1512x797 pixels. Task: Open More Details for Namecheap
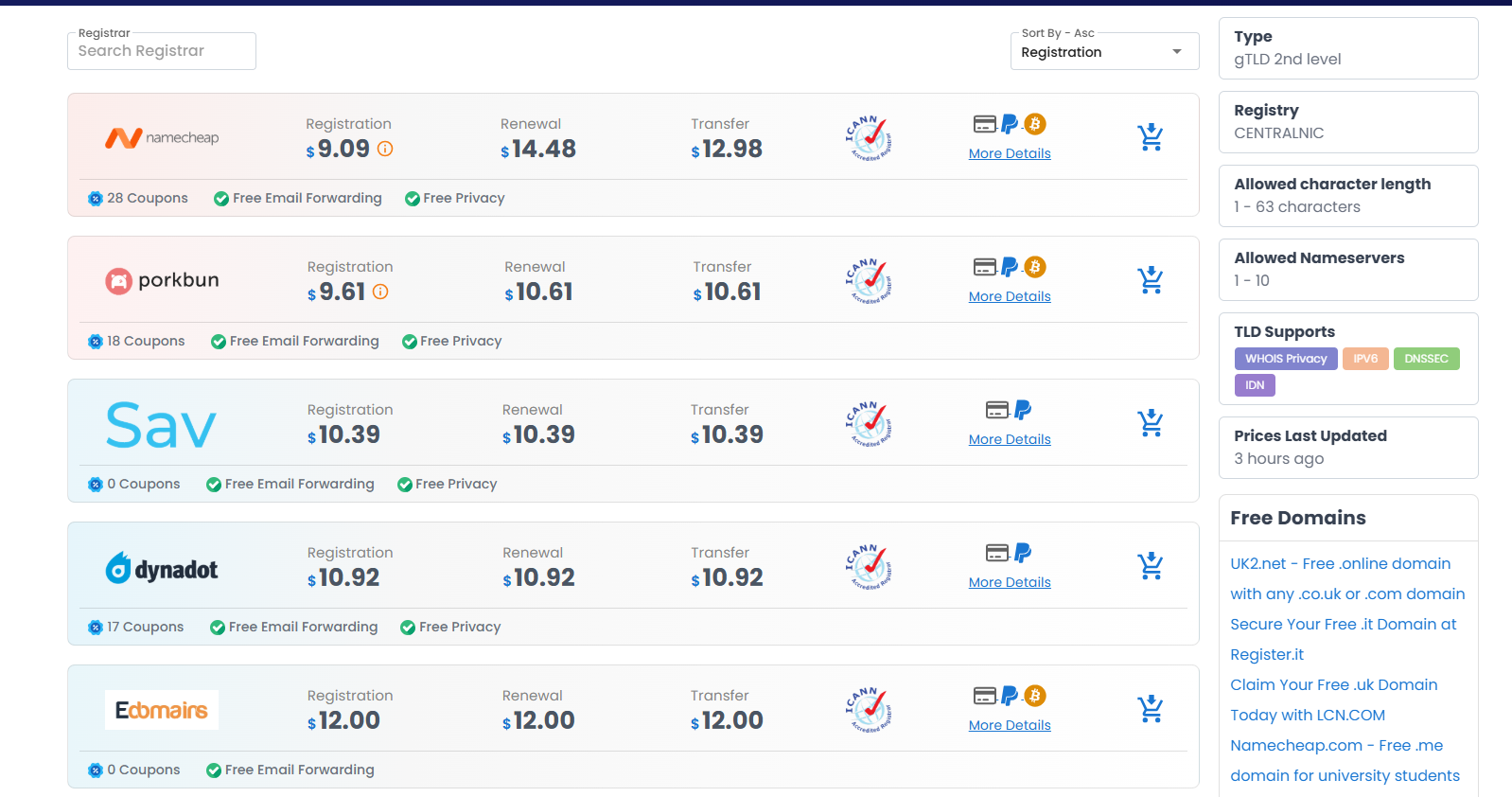1010,153
